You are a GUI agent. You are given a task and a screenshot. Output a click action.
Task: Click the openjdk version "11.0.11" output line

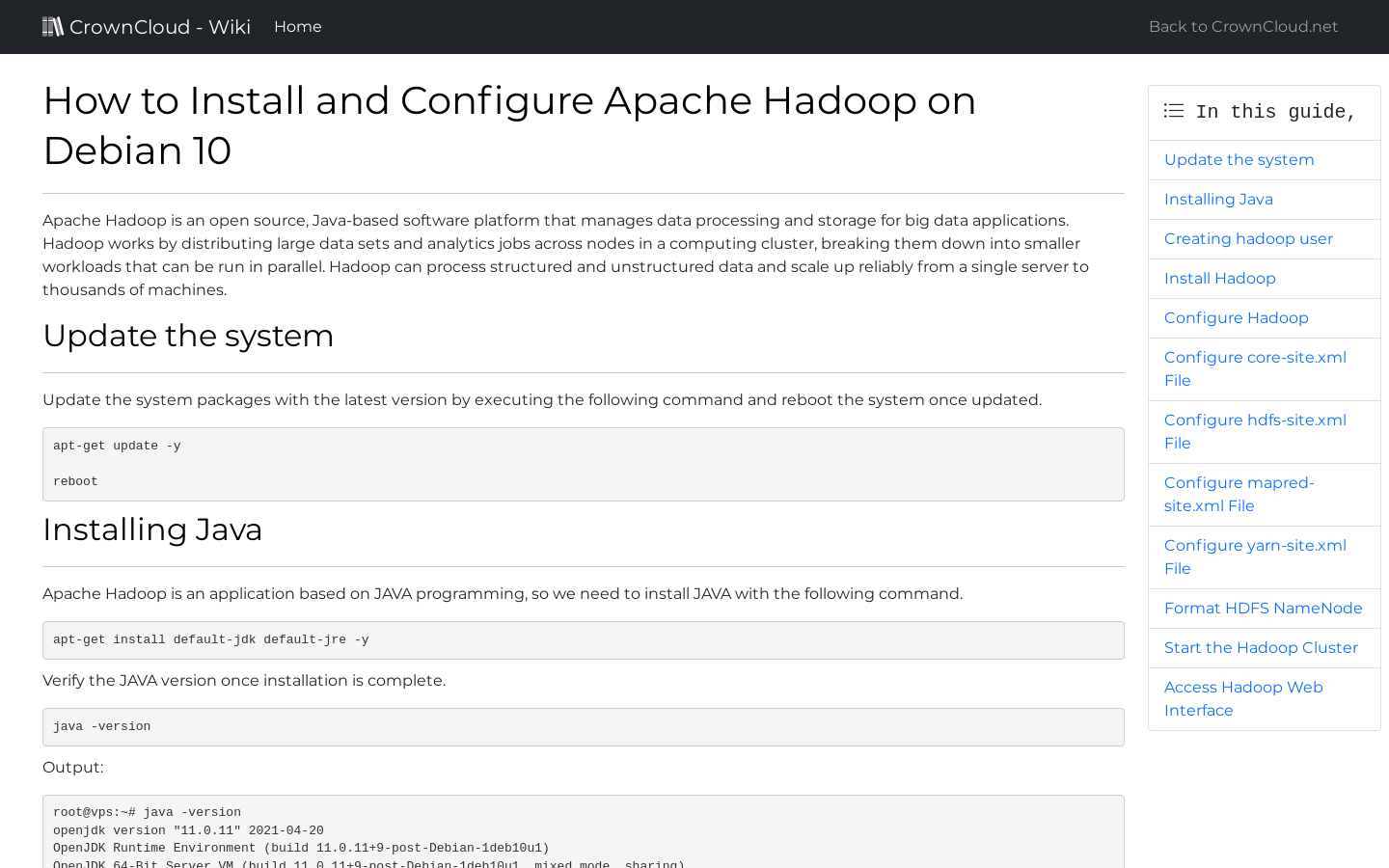(x=188, y=830)
